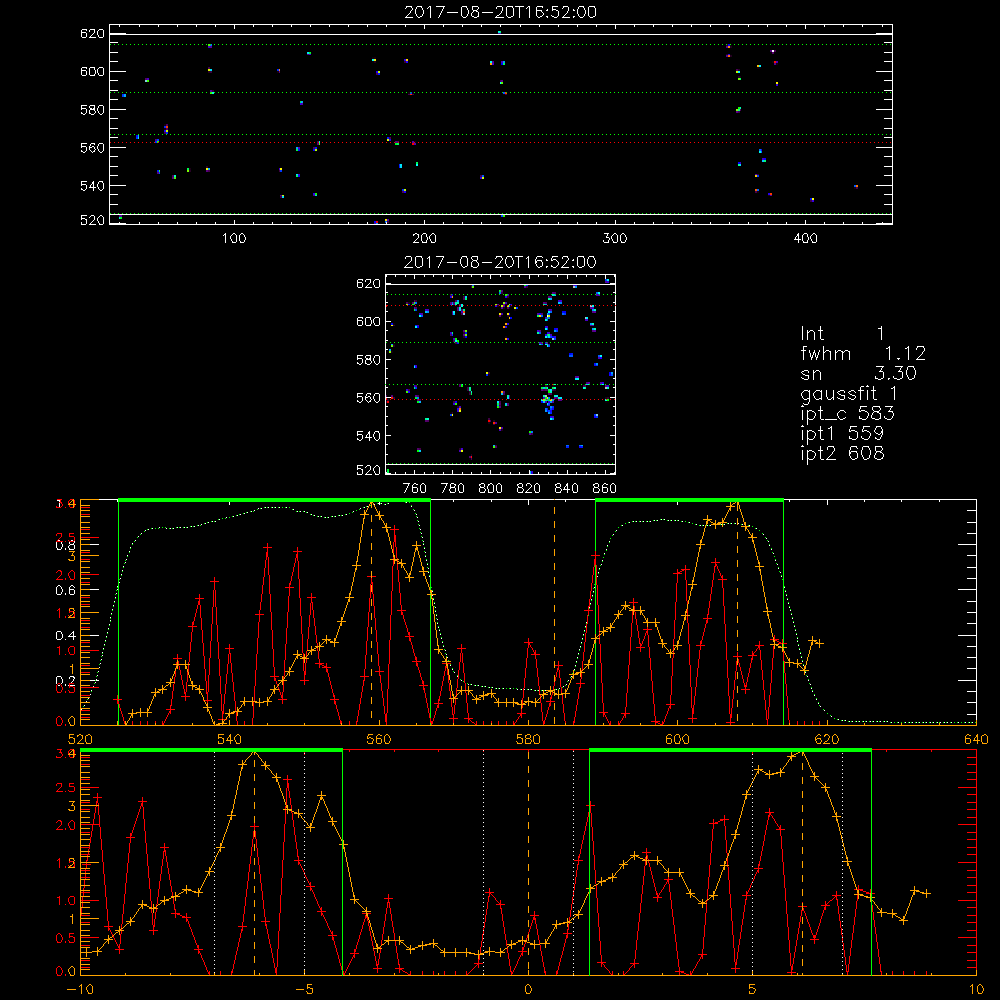This screenshot has height=1000, width=1000.
Task: Click x-axis label 200 on top plot
Action: pyautogui.click(x=424, y=239)
